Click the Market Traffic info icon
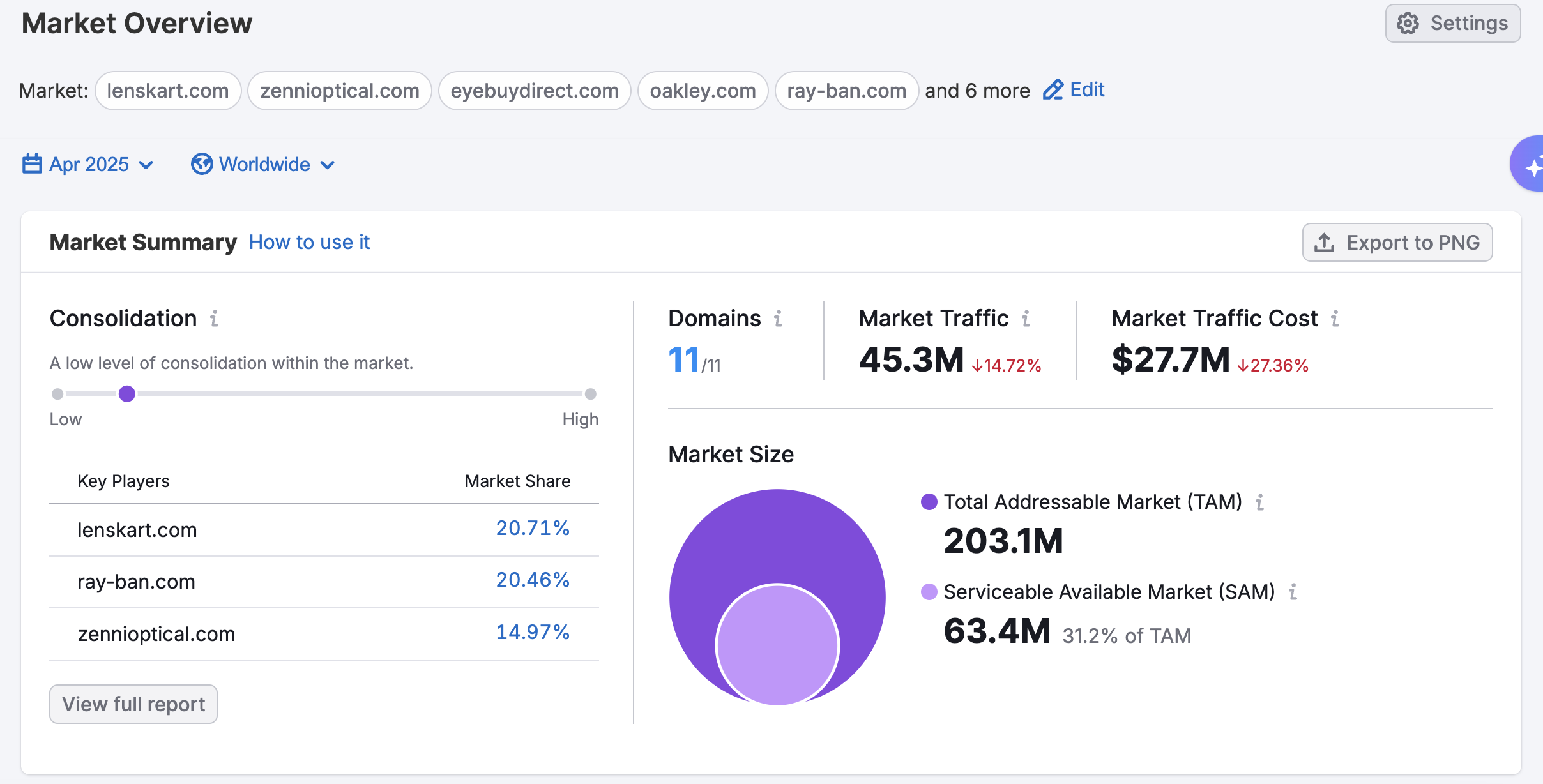The width and height of the screenshot is (1543, 784). (x=1026, y=318)
